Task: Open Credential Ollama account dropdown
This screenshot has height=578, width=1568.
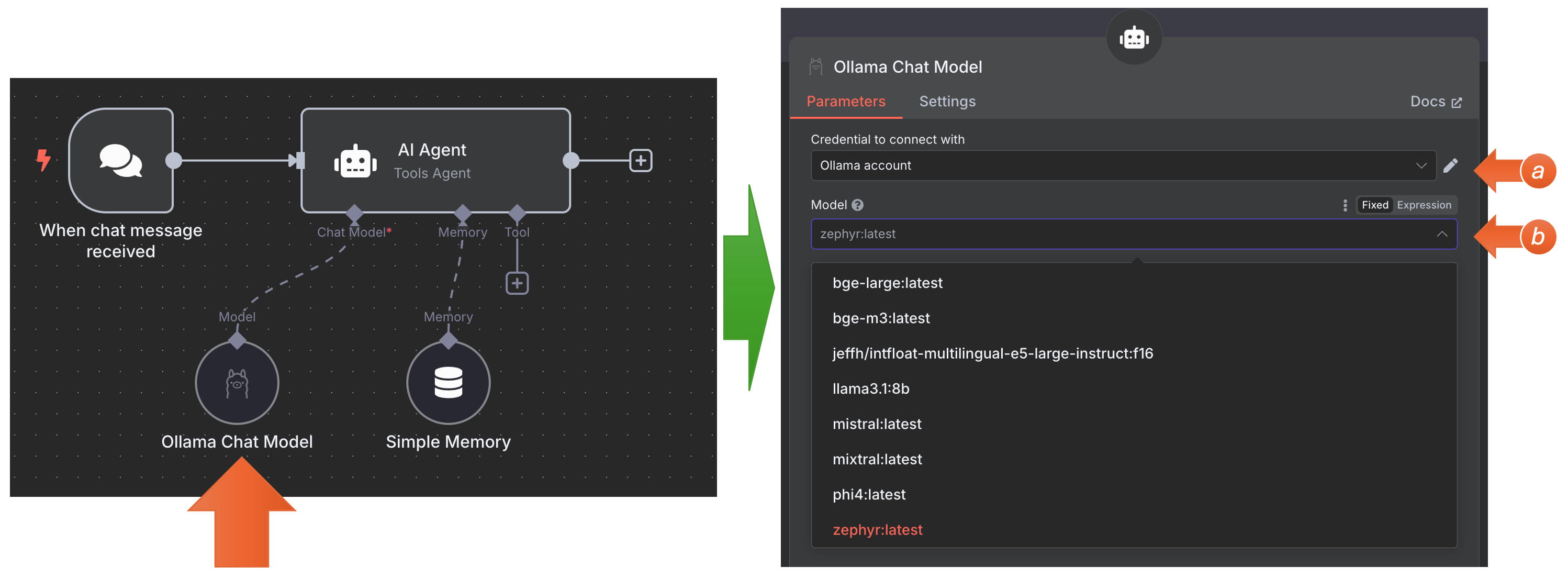Action: 1123,165
